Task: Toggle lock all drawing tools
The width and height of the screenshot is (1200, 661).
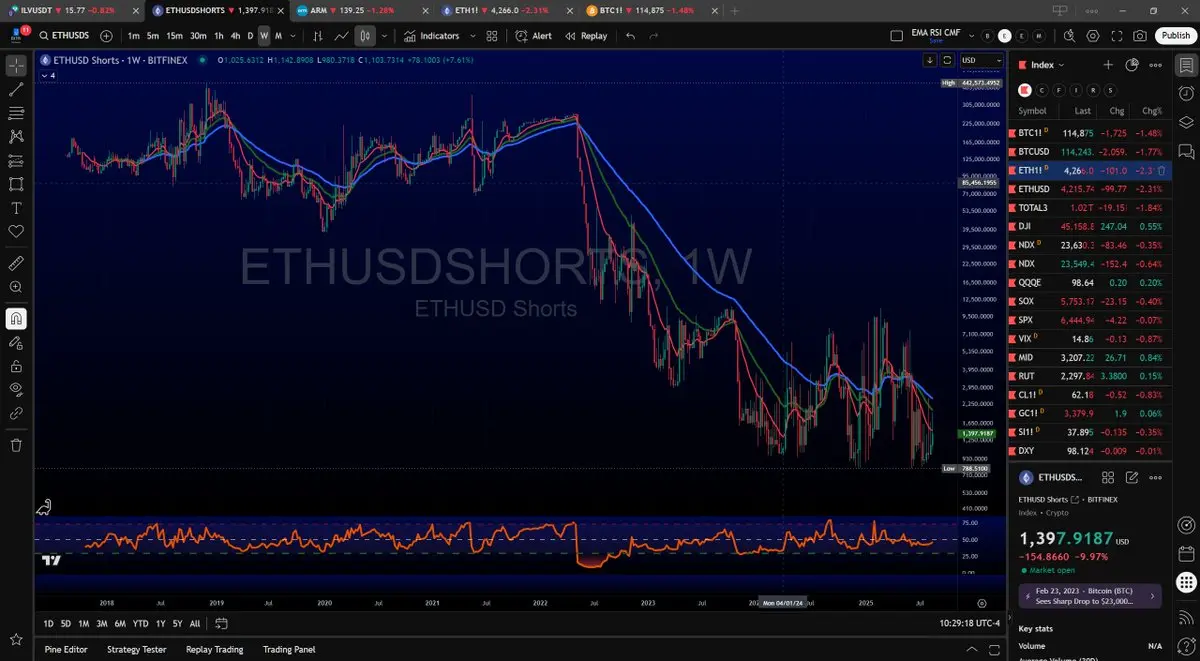Action: tap(16, 366)
